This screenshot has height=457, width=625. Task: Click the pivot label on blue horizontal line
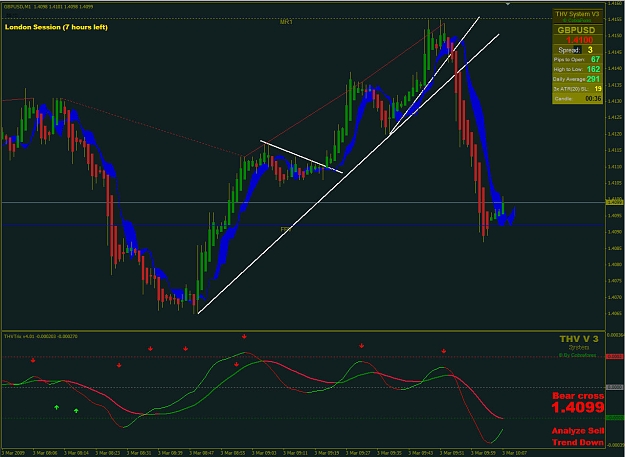click(x=286, y=229)
